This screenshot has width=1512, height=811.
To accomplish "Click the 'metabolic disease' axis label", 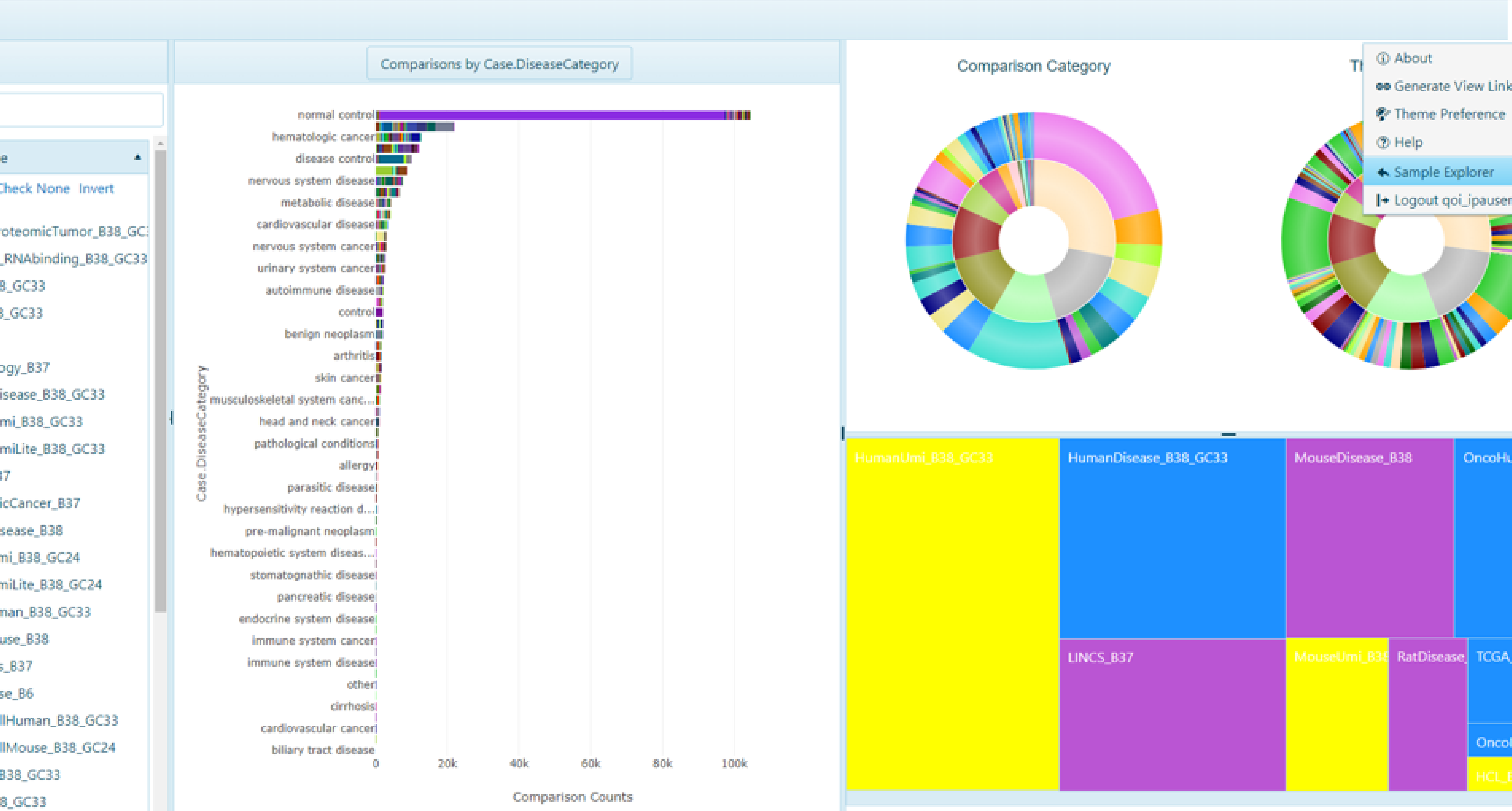I will [327, 202].
